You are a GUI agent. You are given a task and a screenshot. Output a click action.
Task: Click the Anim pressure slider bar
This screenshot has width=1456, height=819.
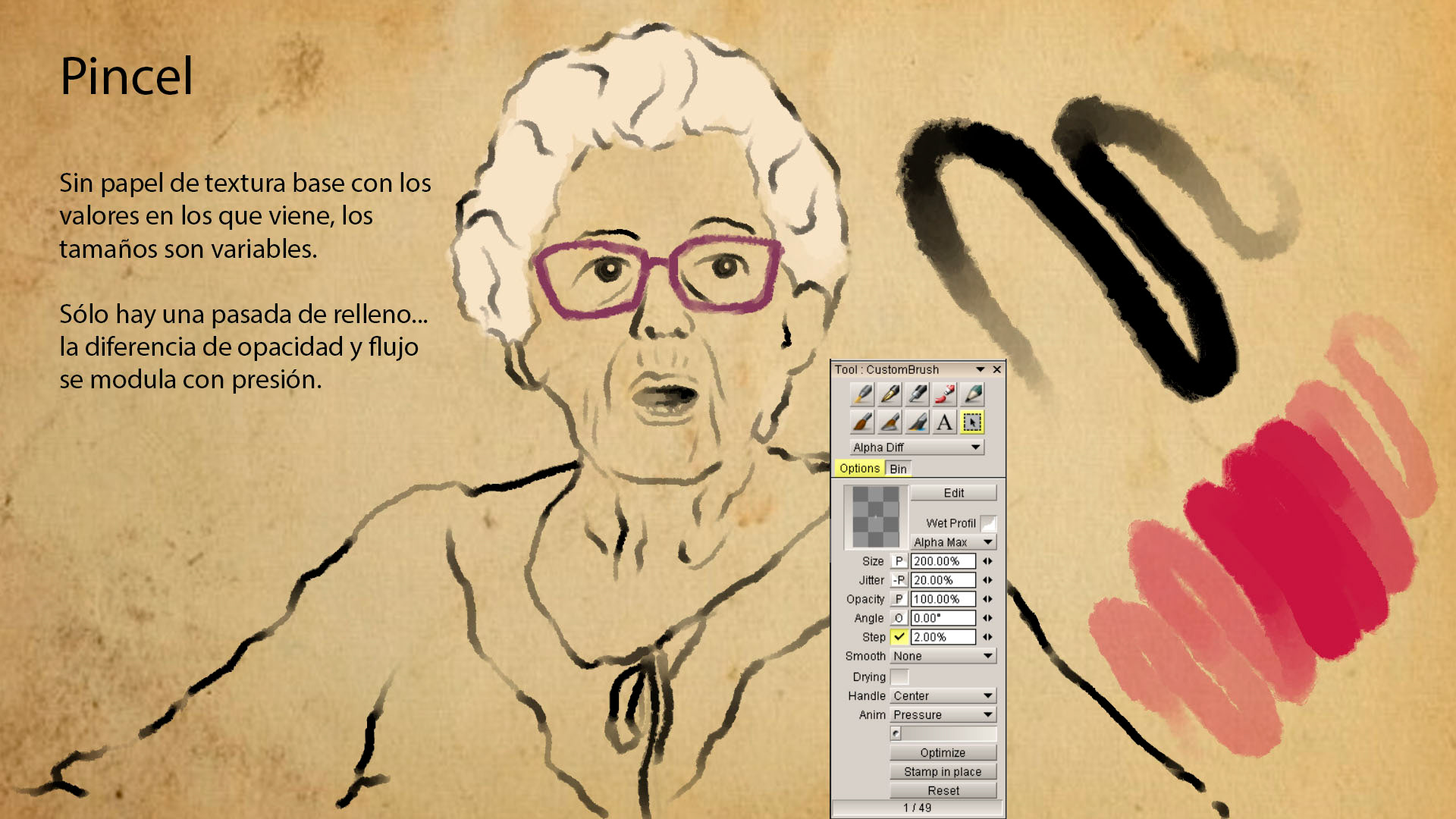pyautogui.click(x=943, y=733)
